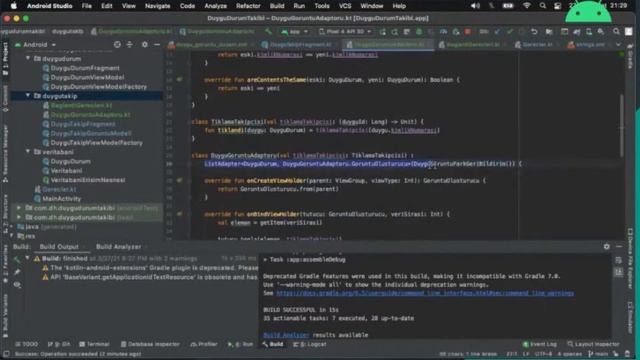The height and width of the screenshot is (360, 640).
Task: Click the red Stop button in toolbar
Action: point(468,31)
